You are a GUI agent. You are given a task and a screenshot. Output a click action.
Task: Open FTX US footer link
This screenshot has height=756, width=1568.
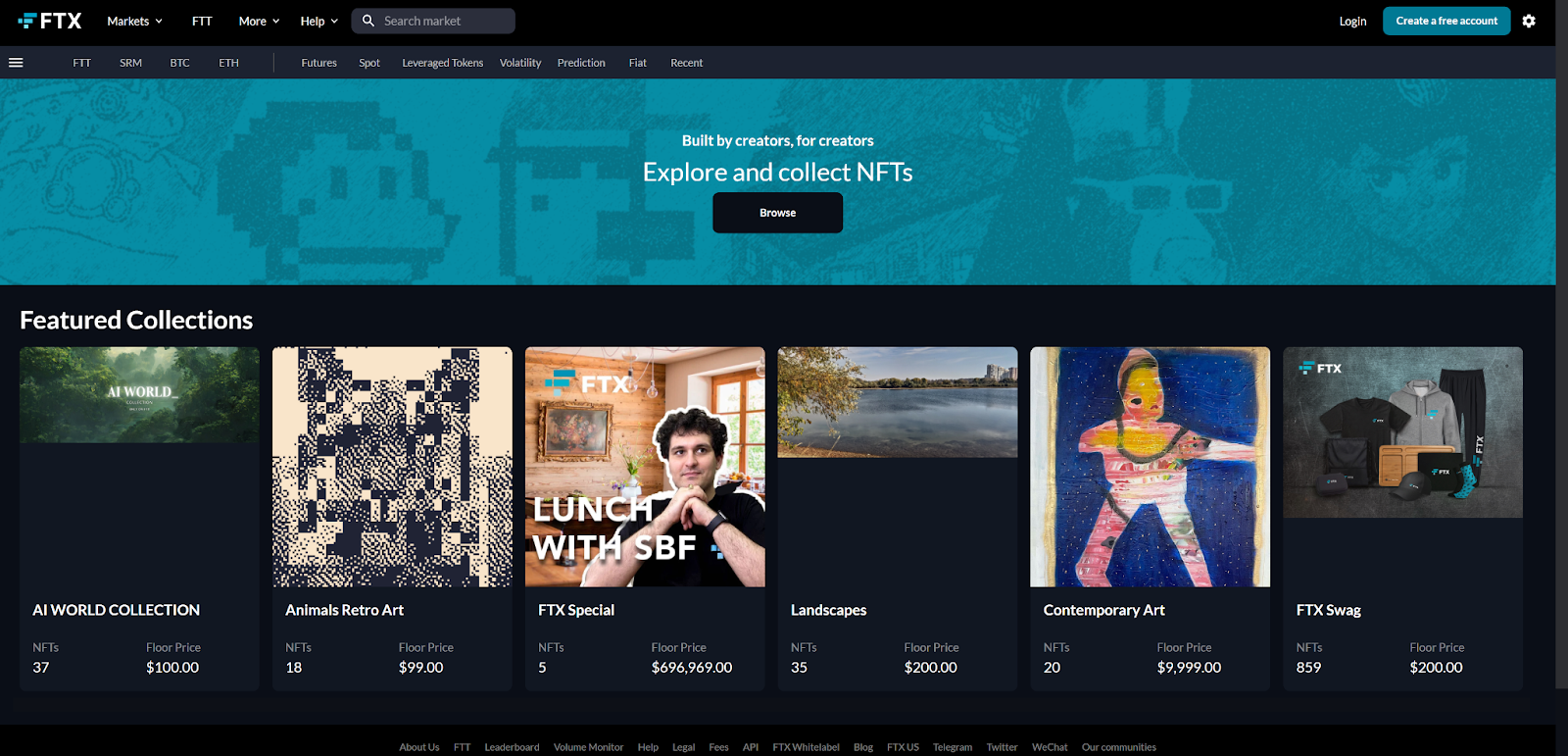pyautogui.click(x=903, y=747)
